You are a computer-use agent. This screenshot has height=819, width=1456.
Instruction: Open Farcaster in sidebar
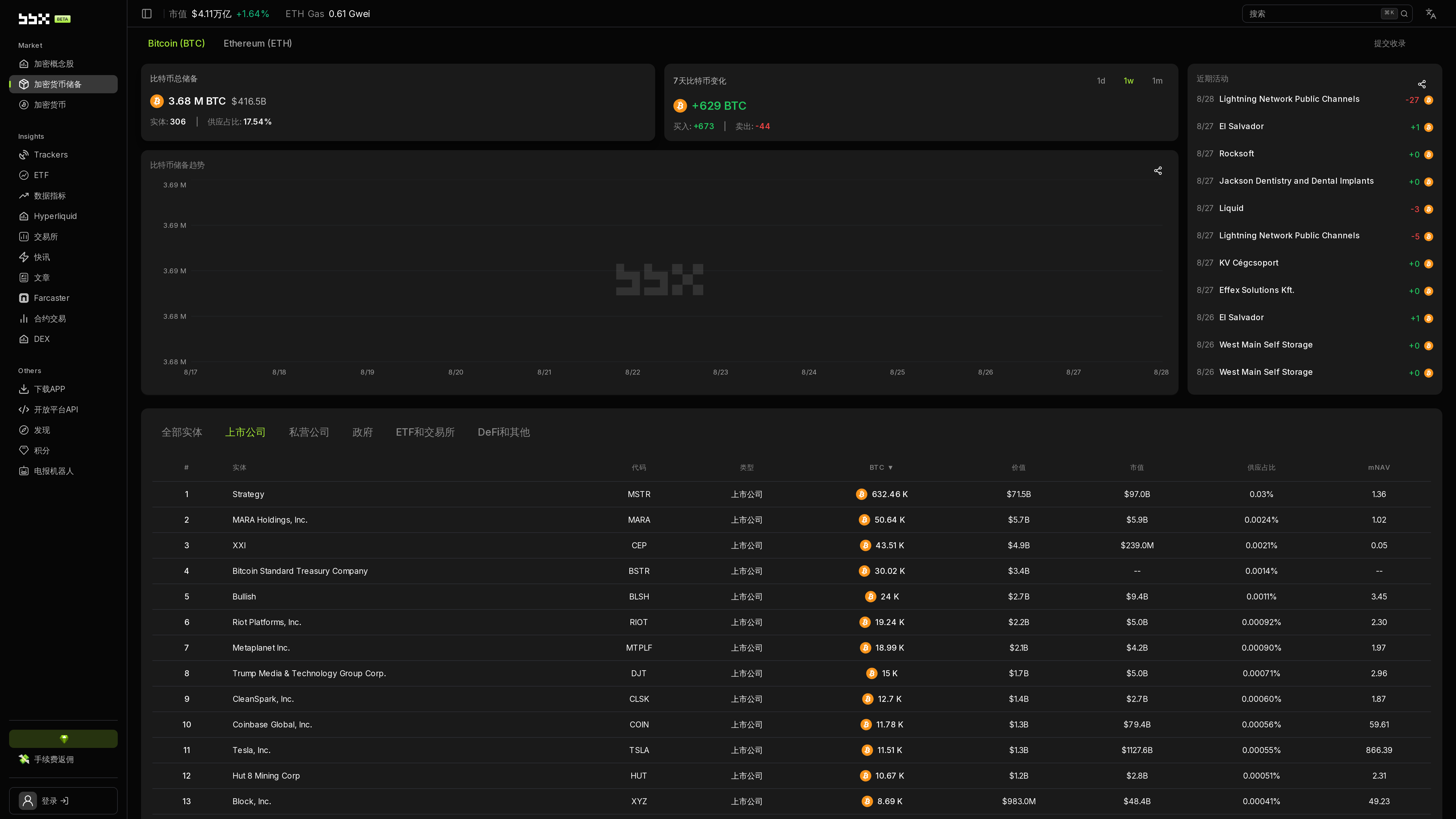pos(63,298)
